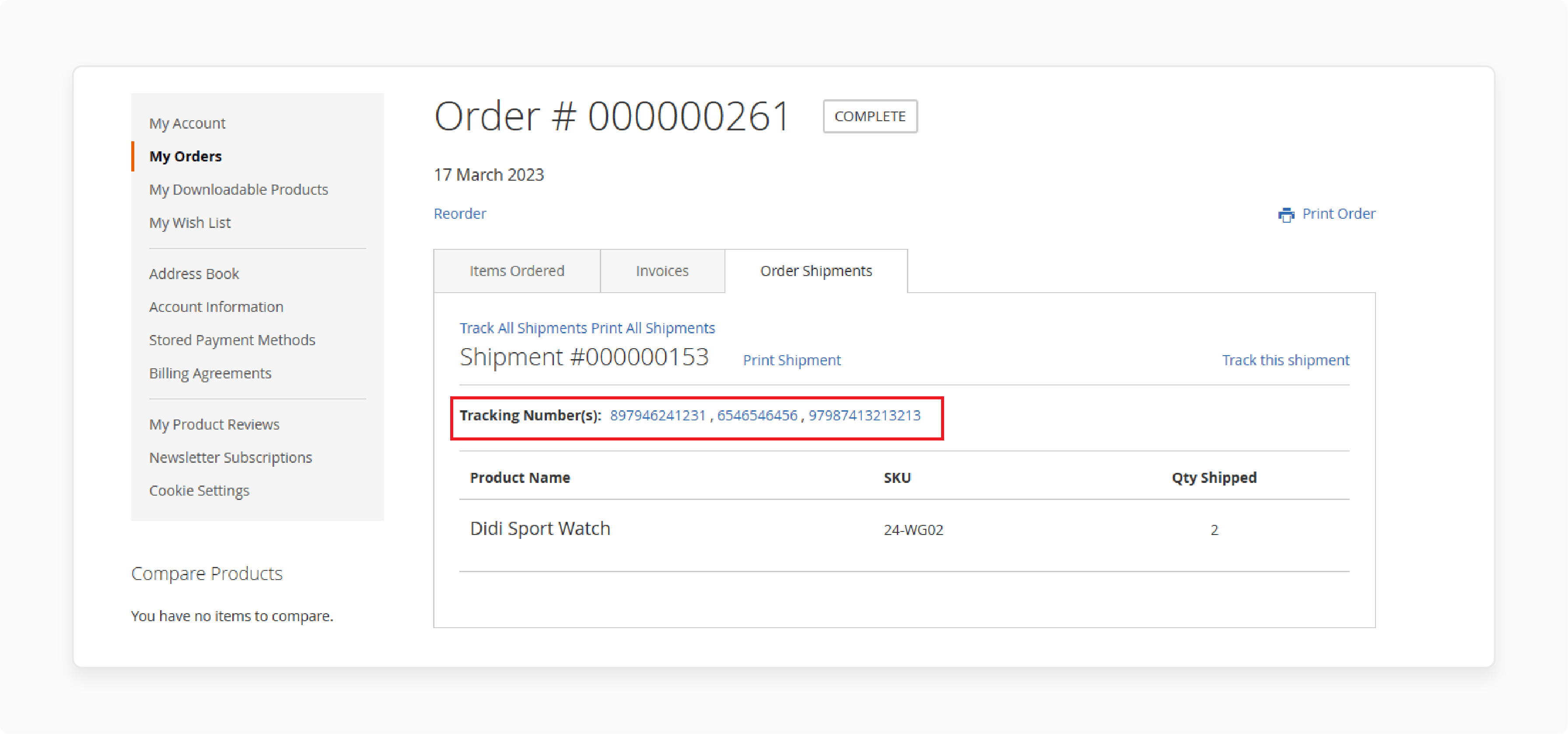Switch to the Invoices tab

pos(662,271)
